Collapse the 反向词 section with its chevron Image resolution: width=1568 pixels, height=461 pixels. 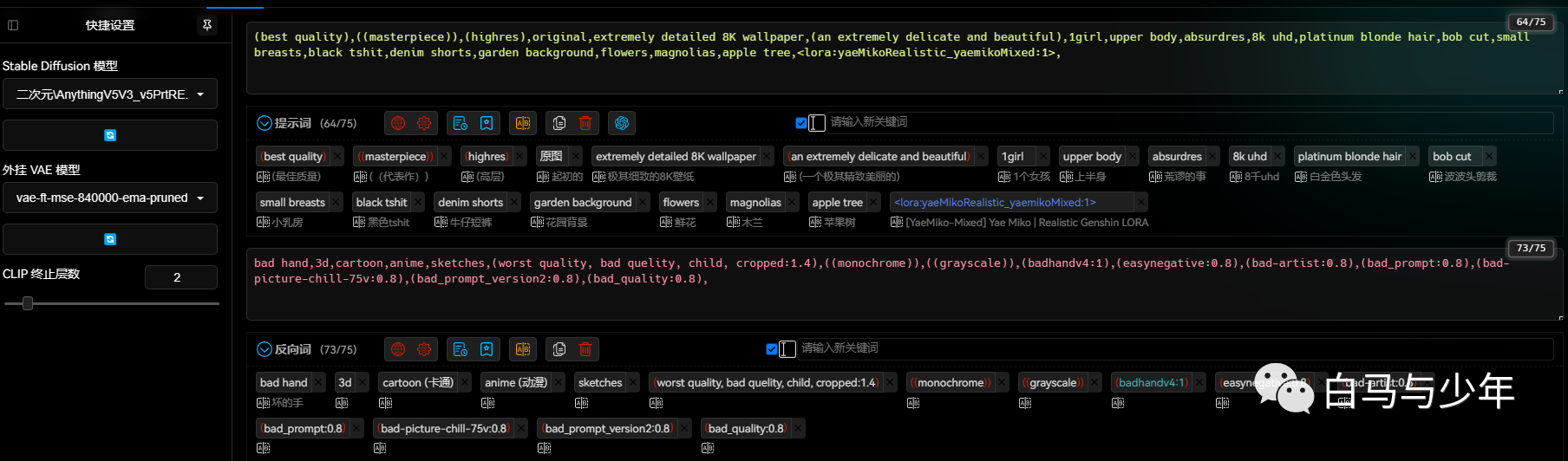[265, 349]
